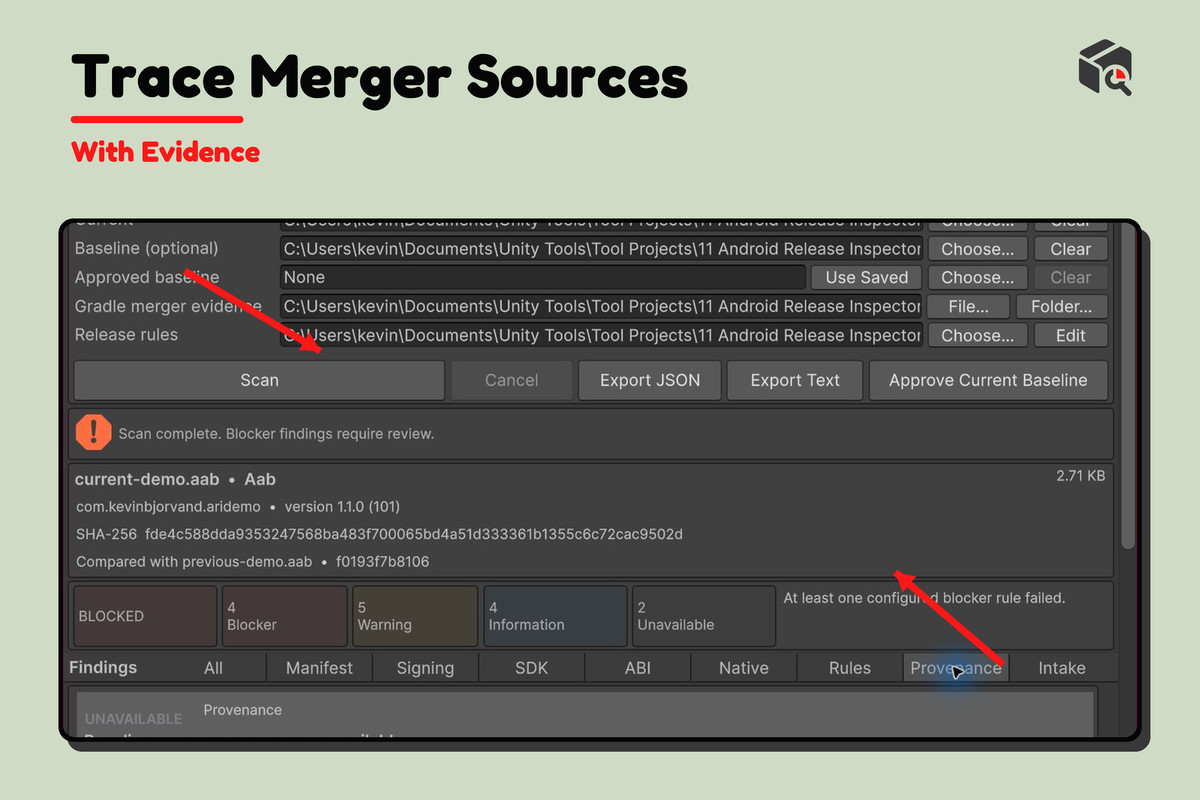This screenshot has height=800, width=1200.
Task: Click the 2 Unavailable count tile
Action: click(x=704, y=616)
